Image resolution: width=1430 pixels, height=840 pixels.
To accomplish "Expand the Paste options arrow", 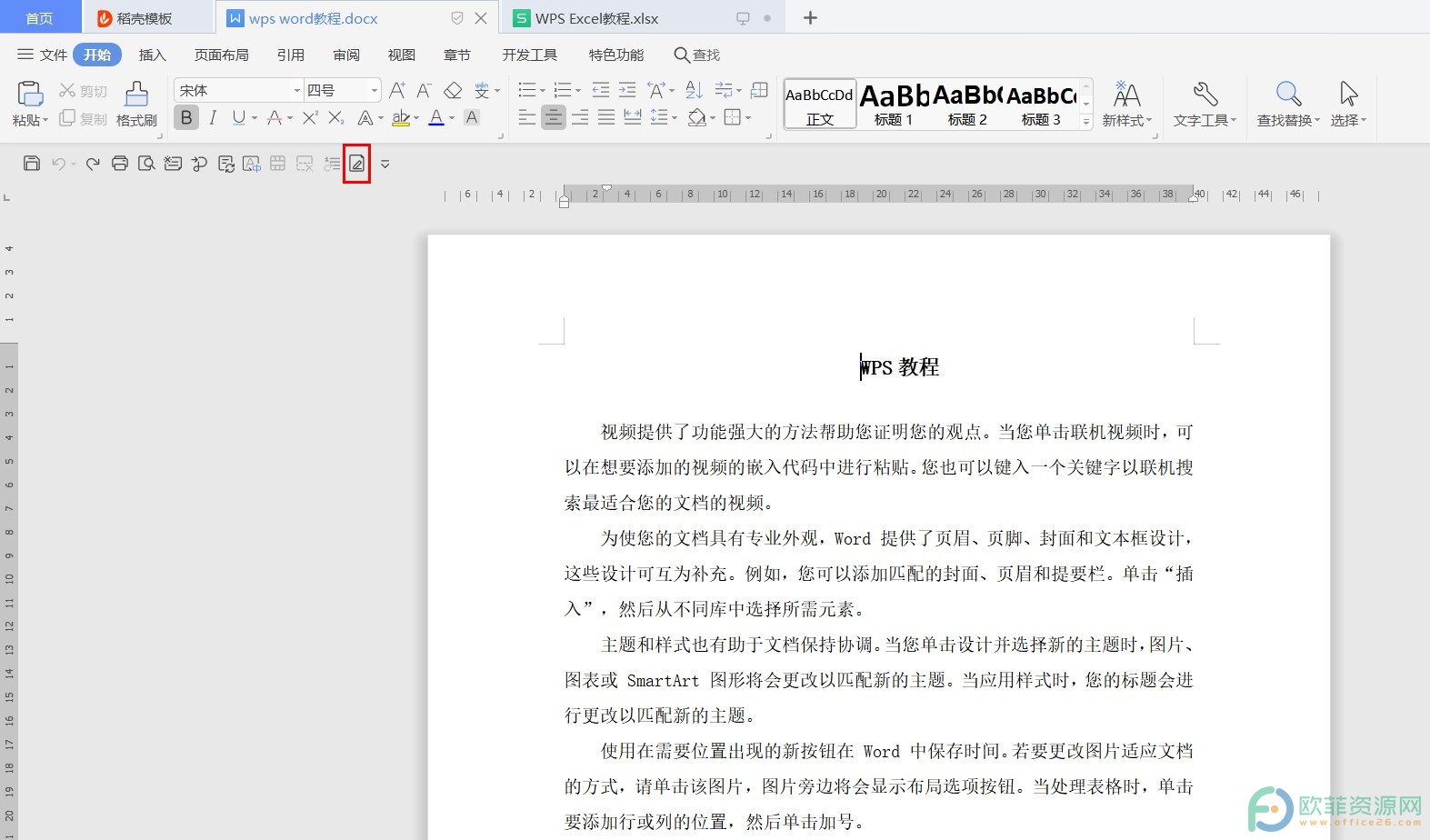I will [x=45, y=121].
